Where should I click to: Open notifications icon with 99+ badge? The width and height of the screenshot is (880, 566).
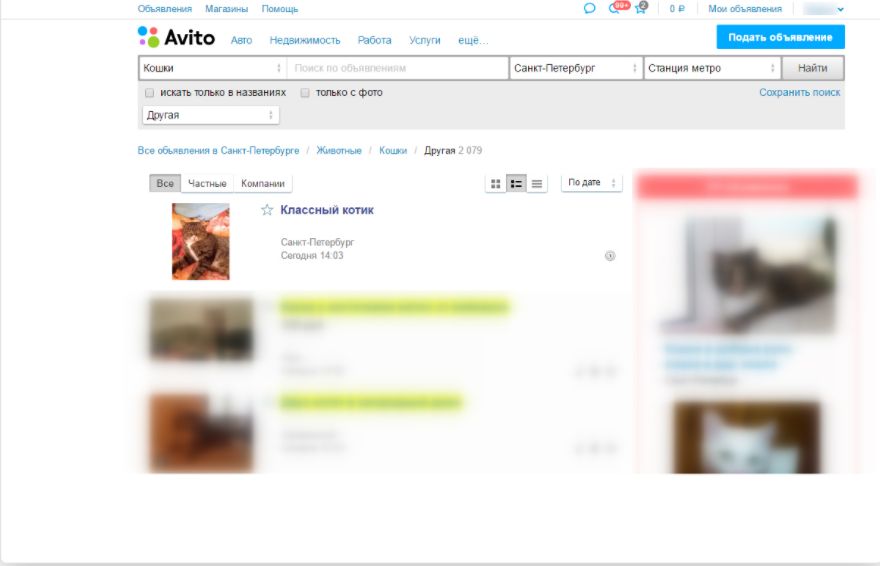618,7
